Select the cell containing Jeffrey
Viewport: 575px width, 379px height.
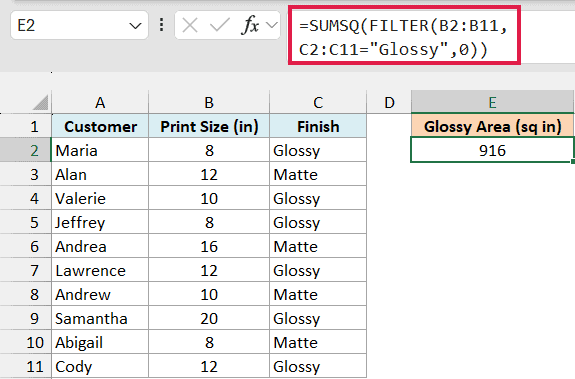tap(100, 222)
